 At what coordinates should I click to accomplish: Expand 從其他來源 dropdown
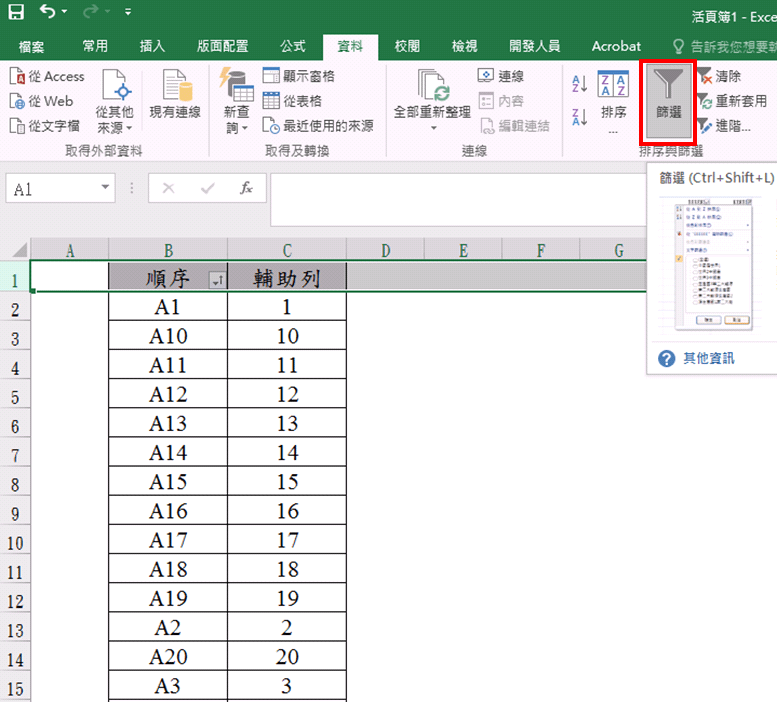(x=115, y=120)
